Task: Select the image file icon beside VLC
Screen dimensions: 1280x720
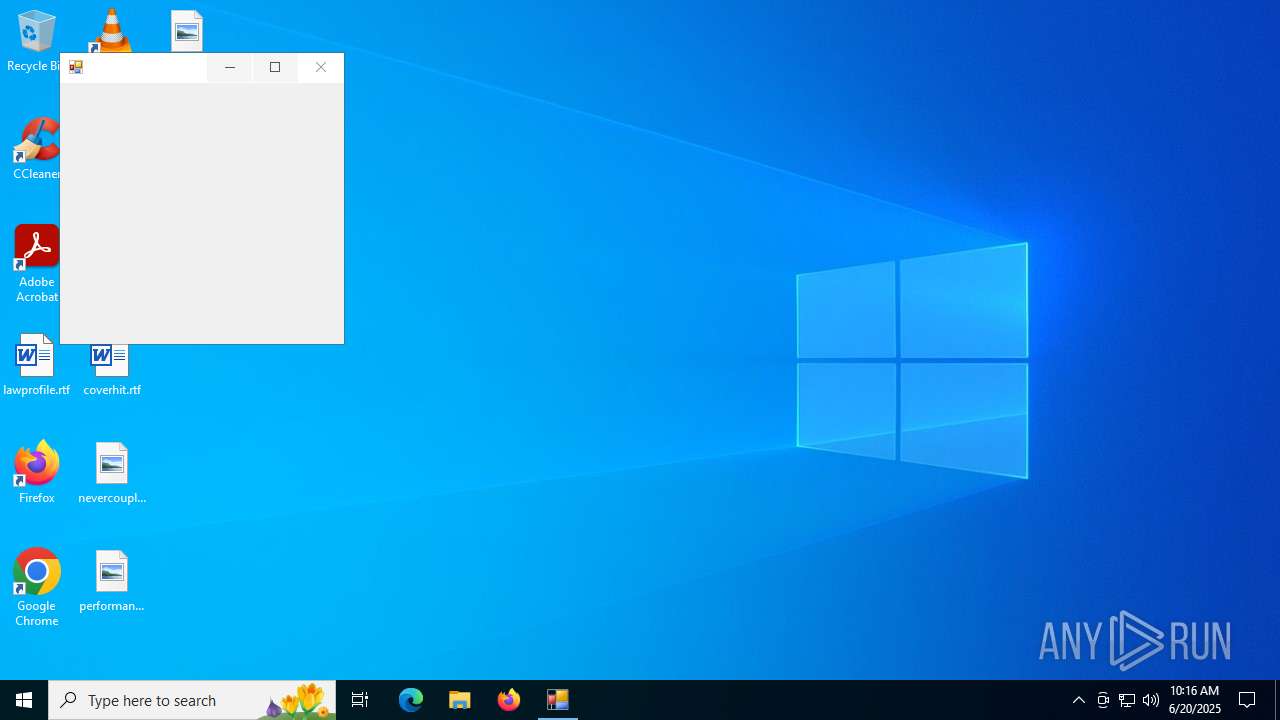Action: coord(187,30)
